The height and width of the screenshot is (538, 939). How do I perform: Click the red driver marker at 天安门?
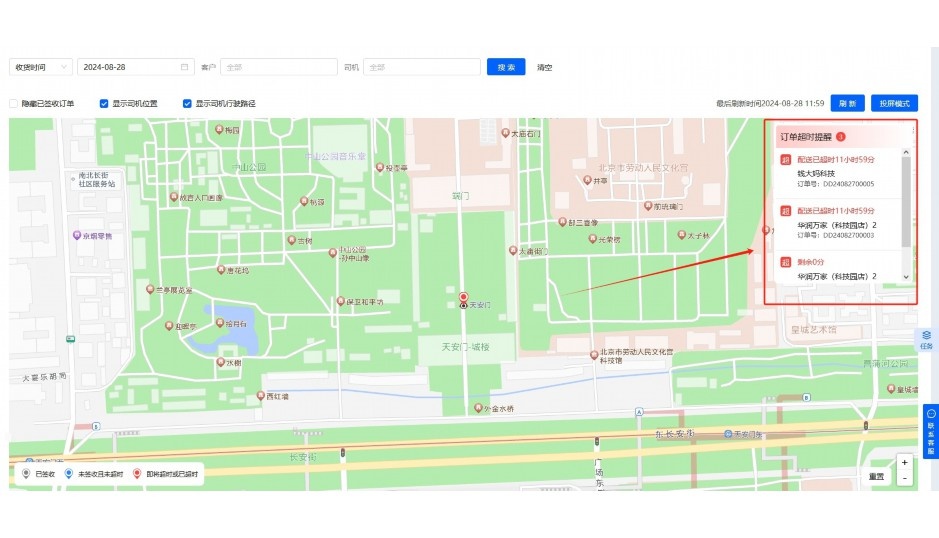click(x=463, y=297)
